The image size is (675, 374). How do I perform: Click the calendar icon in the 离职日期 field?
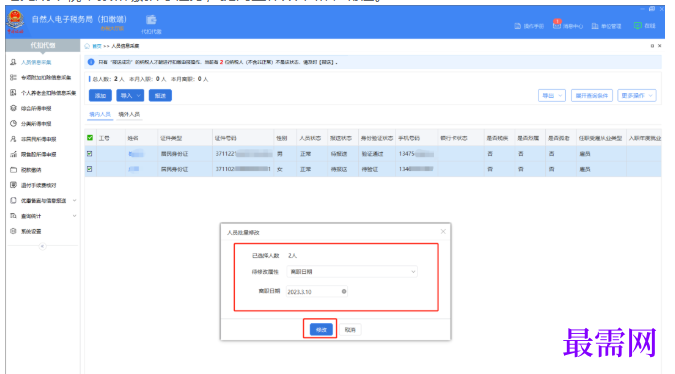[344, 291]
